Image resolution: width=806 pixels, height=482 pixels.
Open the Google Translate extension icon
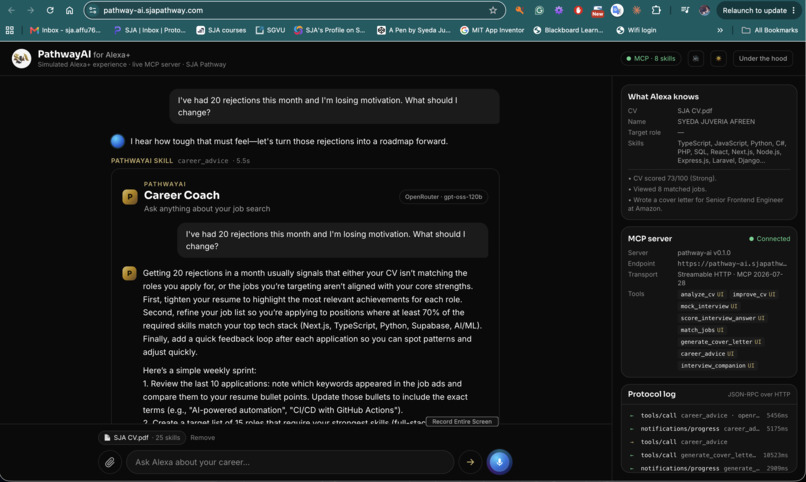(617, 10)
